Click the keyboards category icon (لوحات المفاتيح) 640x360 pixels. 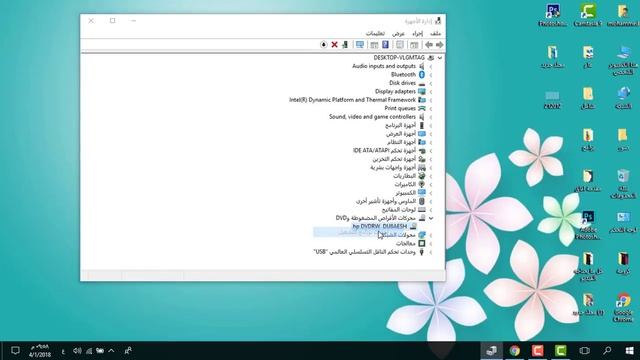(422, 210)
